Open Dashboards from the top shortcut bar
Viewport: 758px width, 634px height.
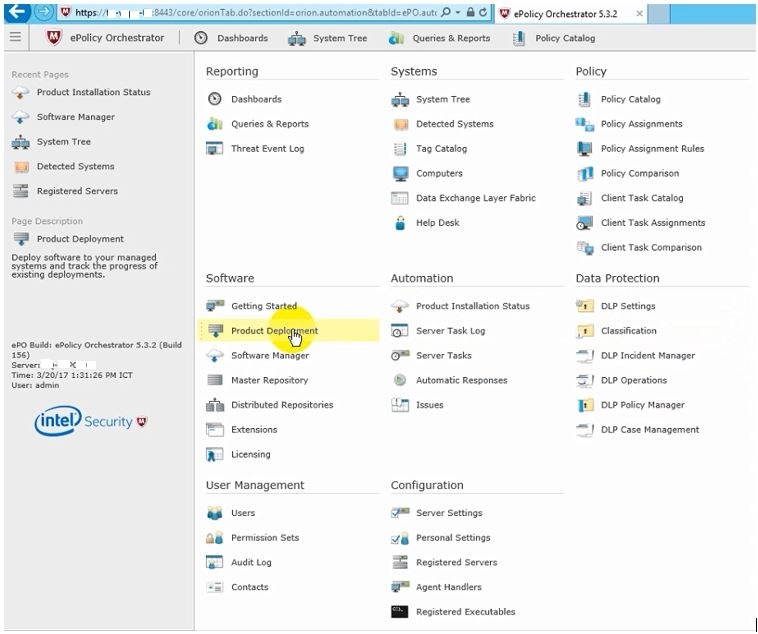[231, 38]
